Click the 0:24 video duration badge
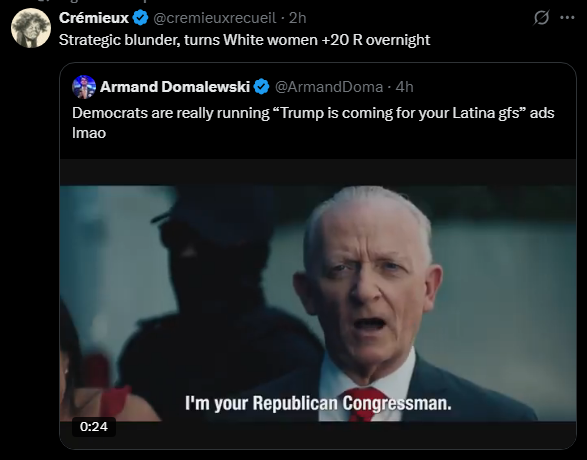The image size is (587, 460). (94, 427)
